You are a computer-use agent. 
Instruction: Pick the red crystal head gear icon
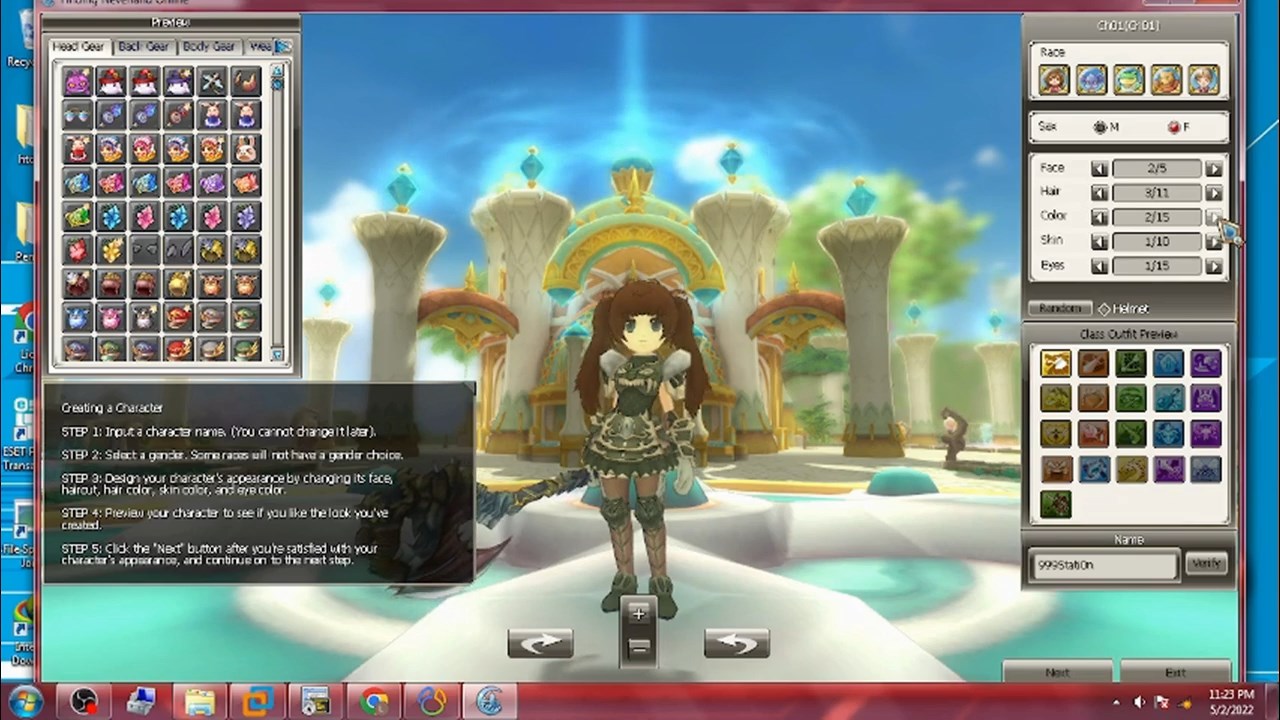[77, 250]
